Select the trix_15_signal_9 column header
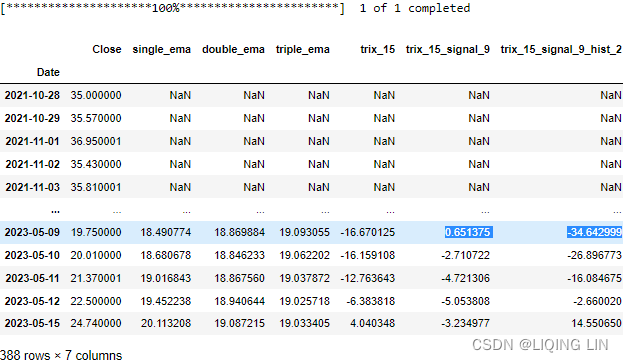Image resolution: width=623 pixels, height=362 pixels. [x=447, y=50]
